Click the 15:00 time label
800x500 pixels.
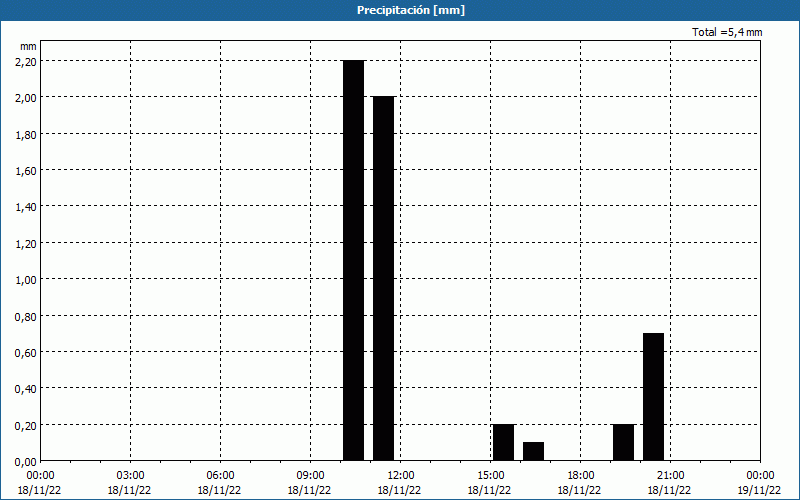[491, 476]
